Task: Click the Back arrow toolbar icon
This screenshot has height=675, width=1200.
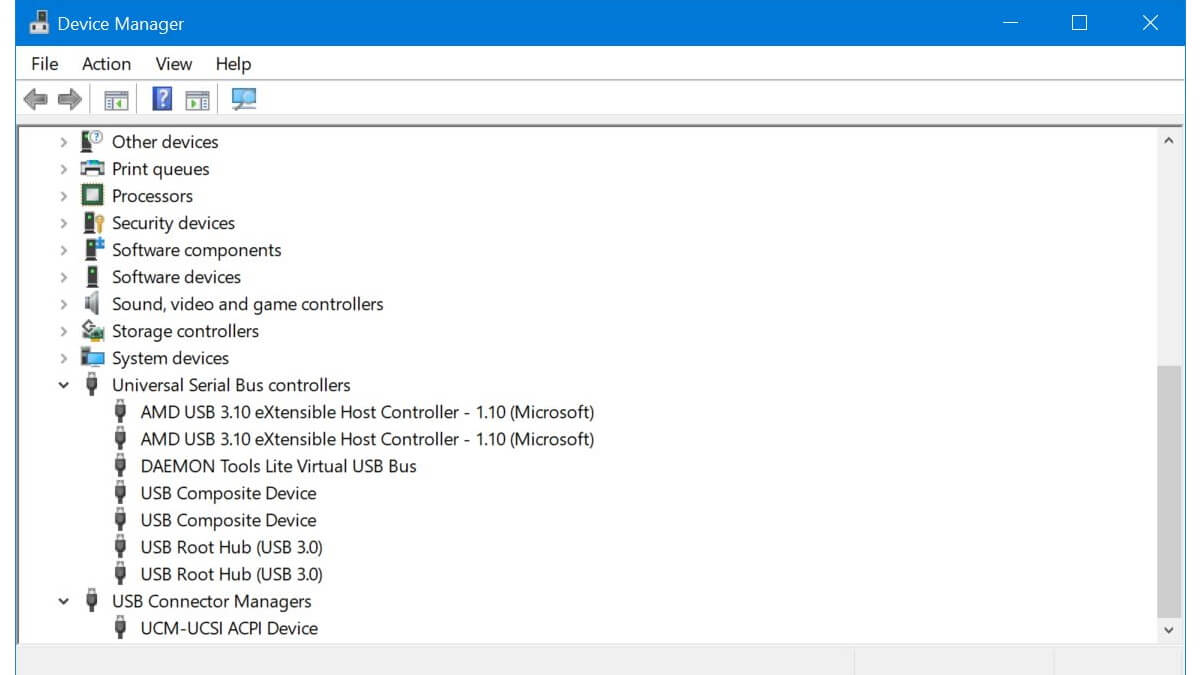Action: (x=36, y=99)
